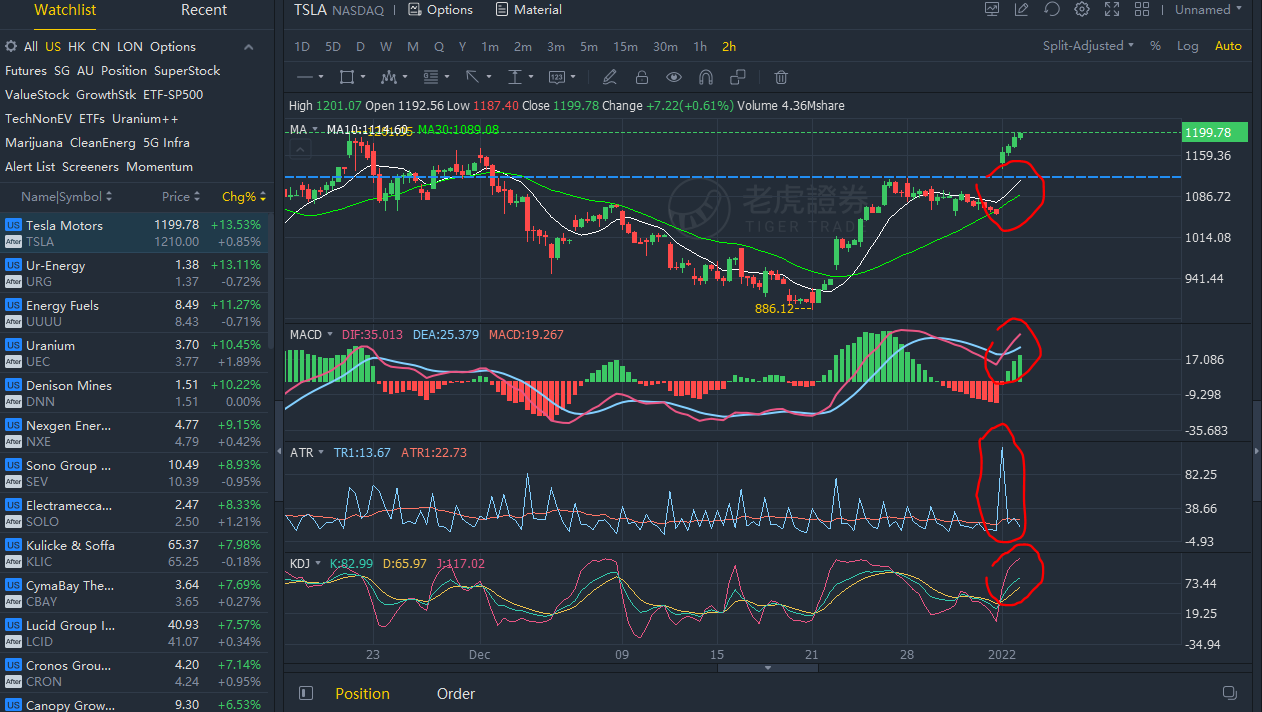Select the 15m timeframe
The height and width of the screenshot is (712, 1262).
pos(625,47)
